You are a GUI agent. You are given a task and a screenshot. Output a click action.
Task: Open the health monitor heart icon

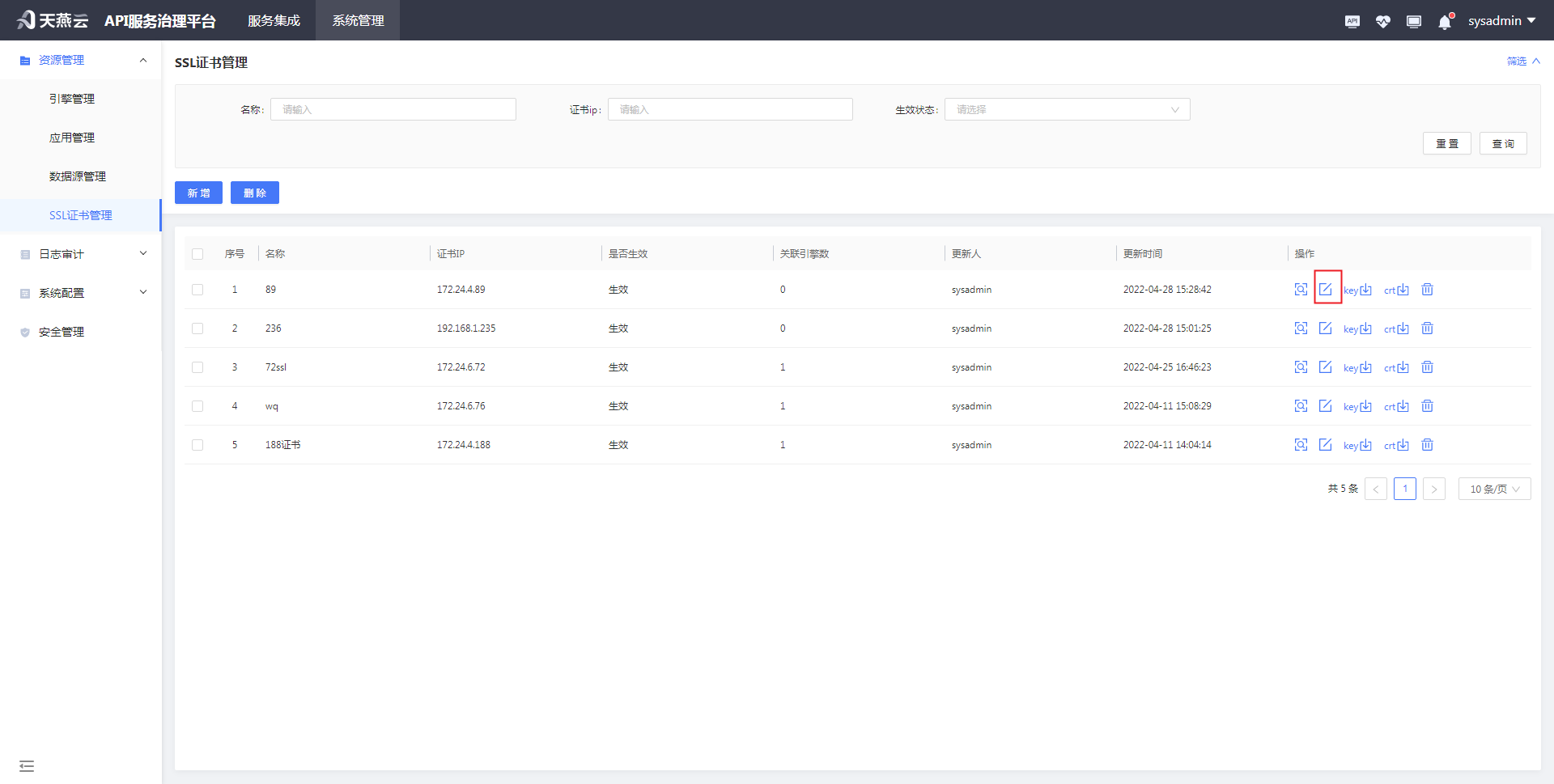(1382, 22)
